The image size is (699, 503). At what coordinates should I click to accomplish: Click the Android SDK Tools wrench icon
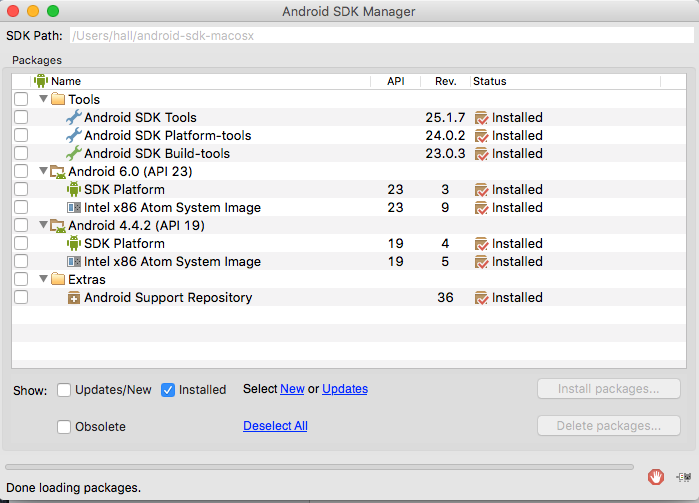coord(73,118)
